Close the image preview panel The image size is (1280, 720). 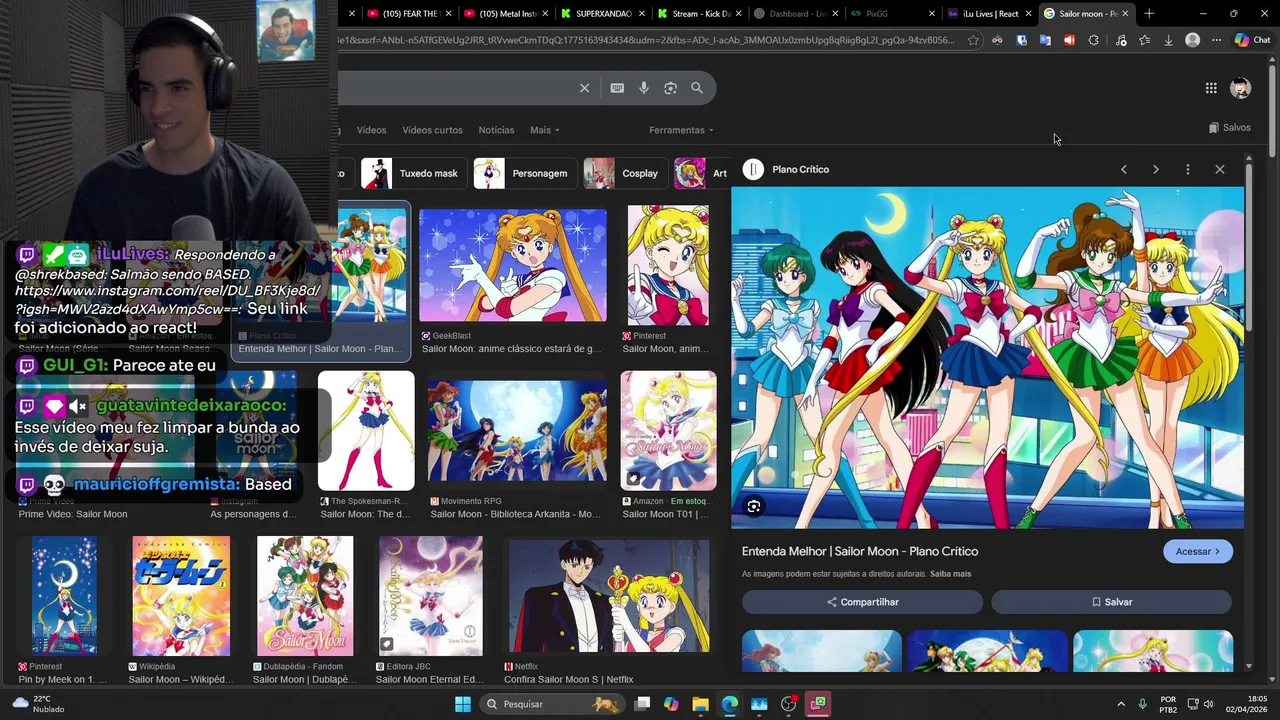[1220, 170]
